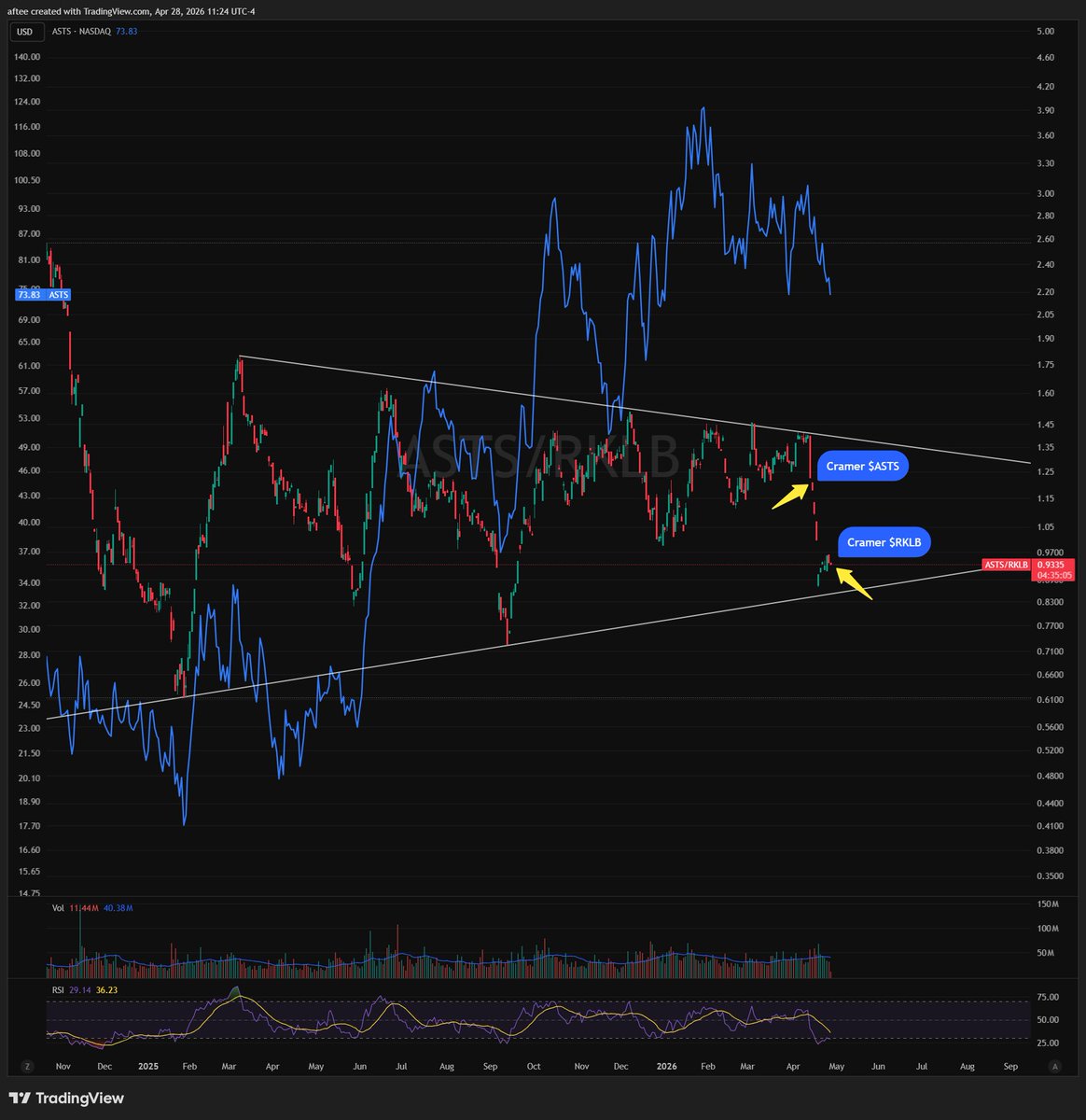Click the 5.00 right price scale value
The height and width of the screenshot is (1120, 1086).
pyautogui.click(x=1046, y=32)
